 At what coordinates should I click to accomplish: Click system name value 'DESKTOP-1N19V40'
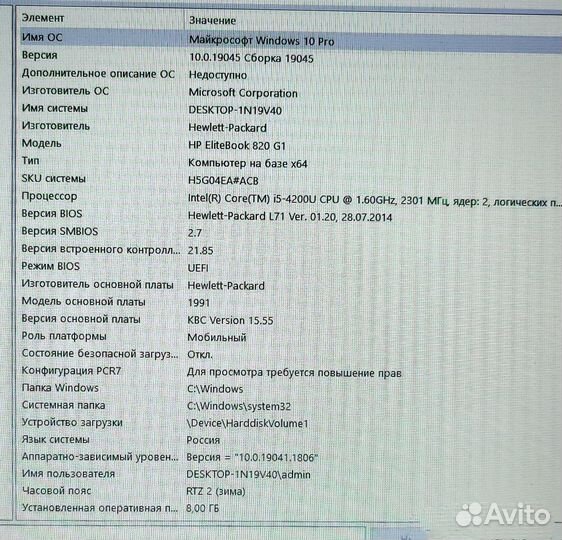[x=235, y=110]
